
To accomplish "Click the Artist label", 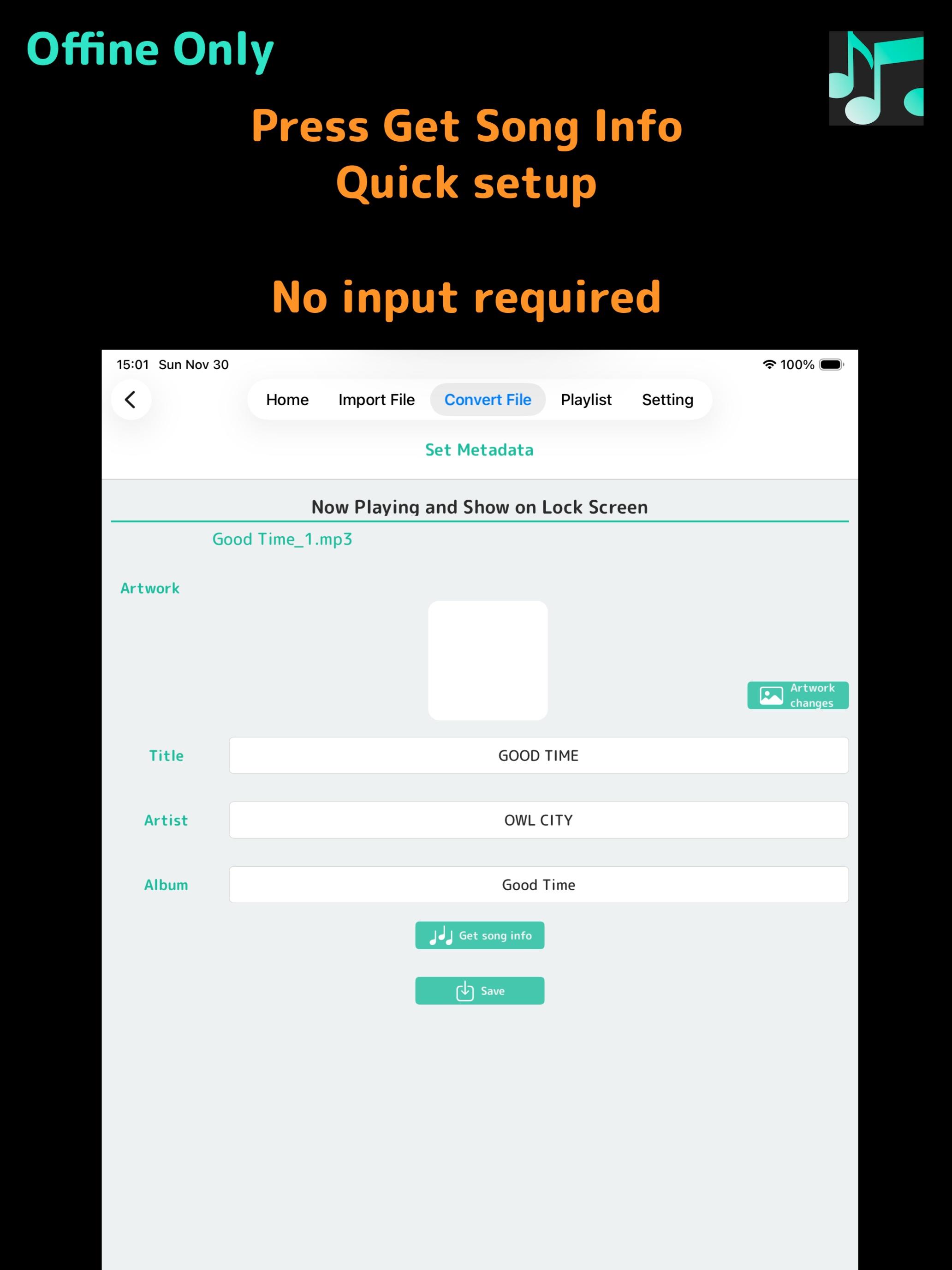I will click(x=166, y=821).
